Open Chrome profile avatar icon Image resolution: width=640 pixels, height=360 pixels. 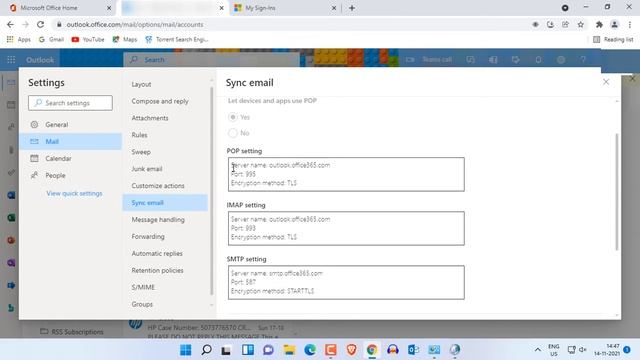coord(614,24)
